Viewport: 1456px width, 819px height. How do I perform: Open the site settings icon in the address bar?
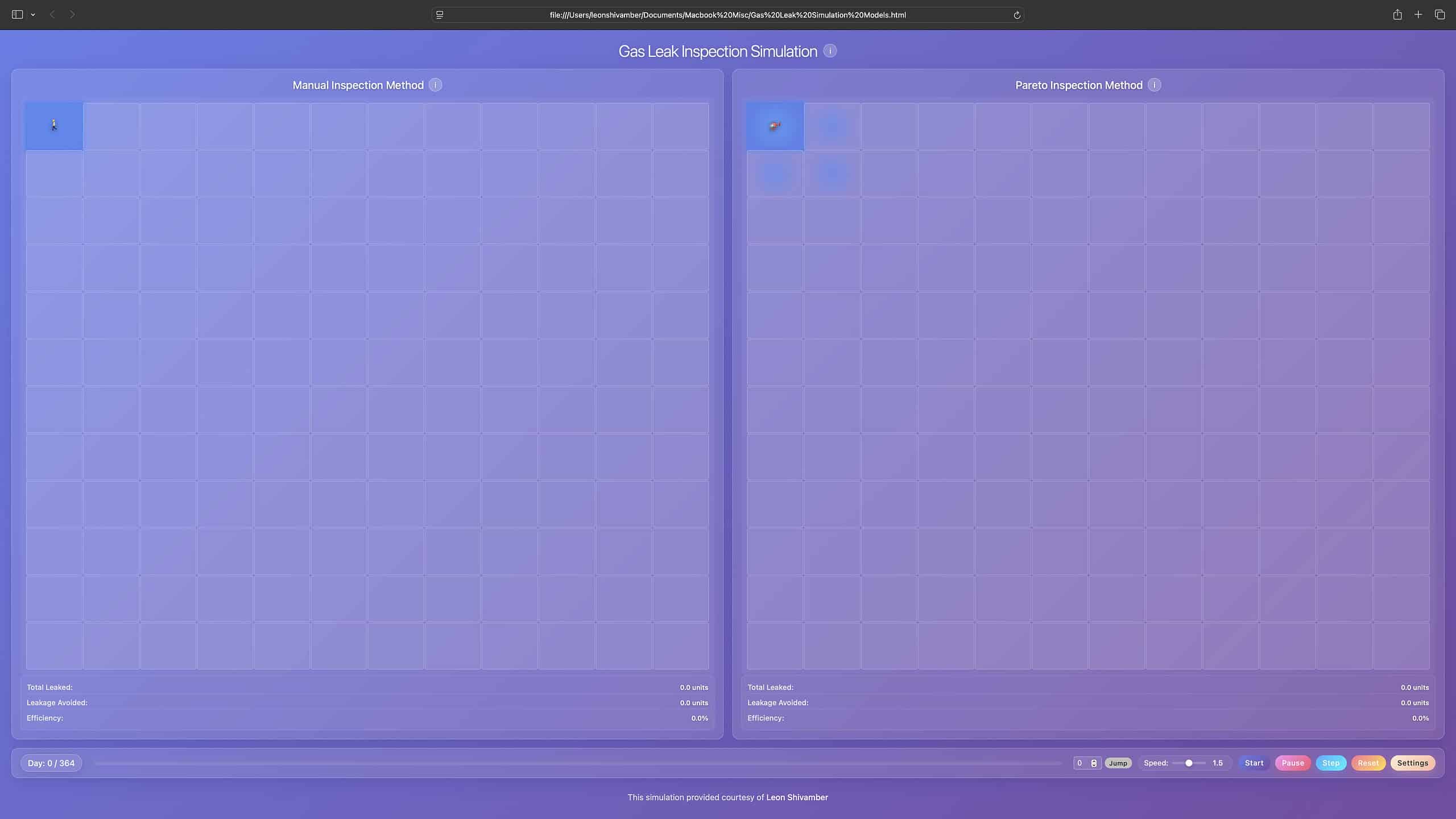440,15
